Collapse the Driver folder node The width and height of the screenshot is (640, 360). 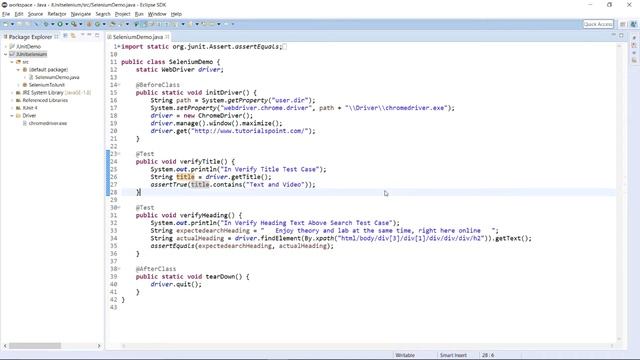coord(12,116)
